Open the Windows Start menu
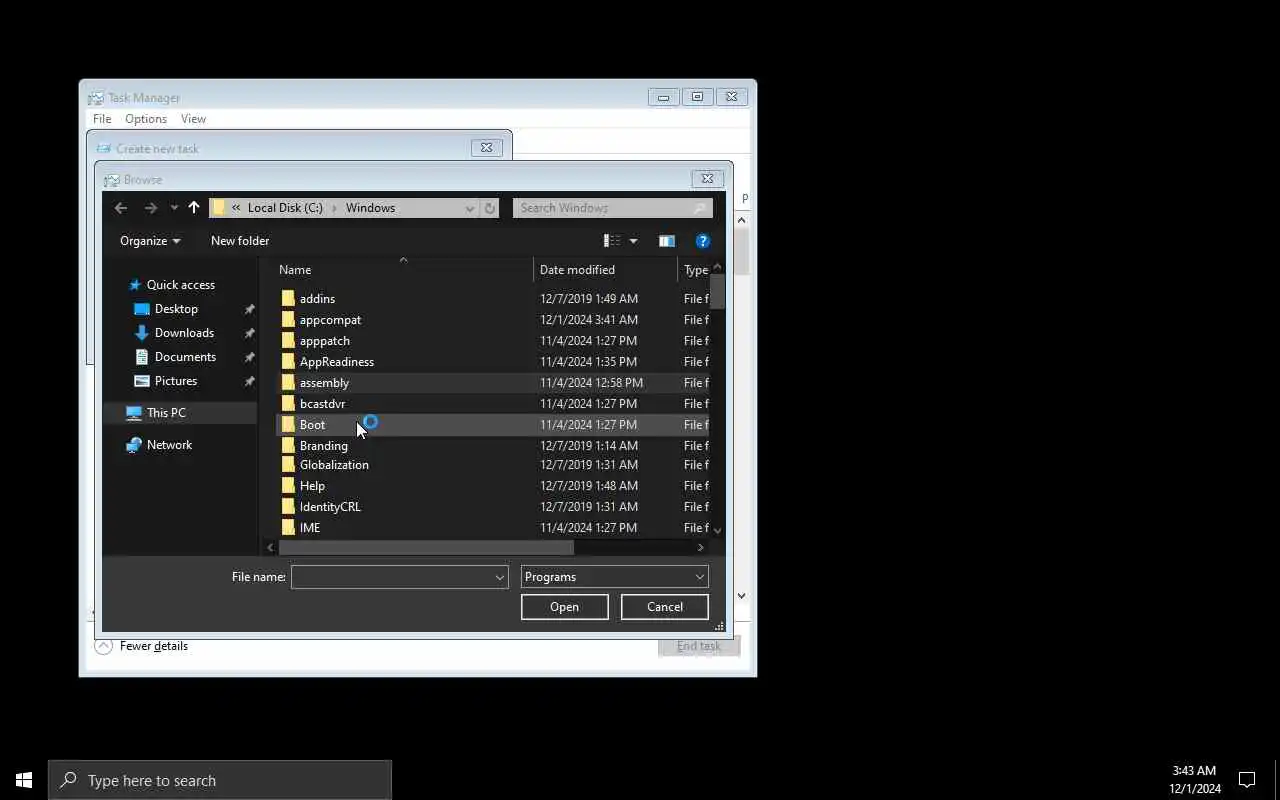The width and height of the screenshot is (1280, 800). (x=24, y=780)
